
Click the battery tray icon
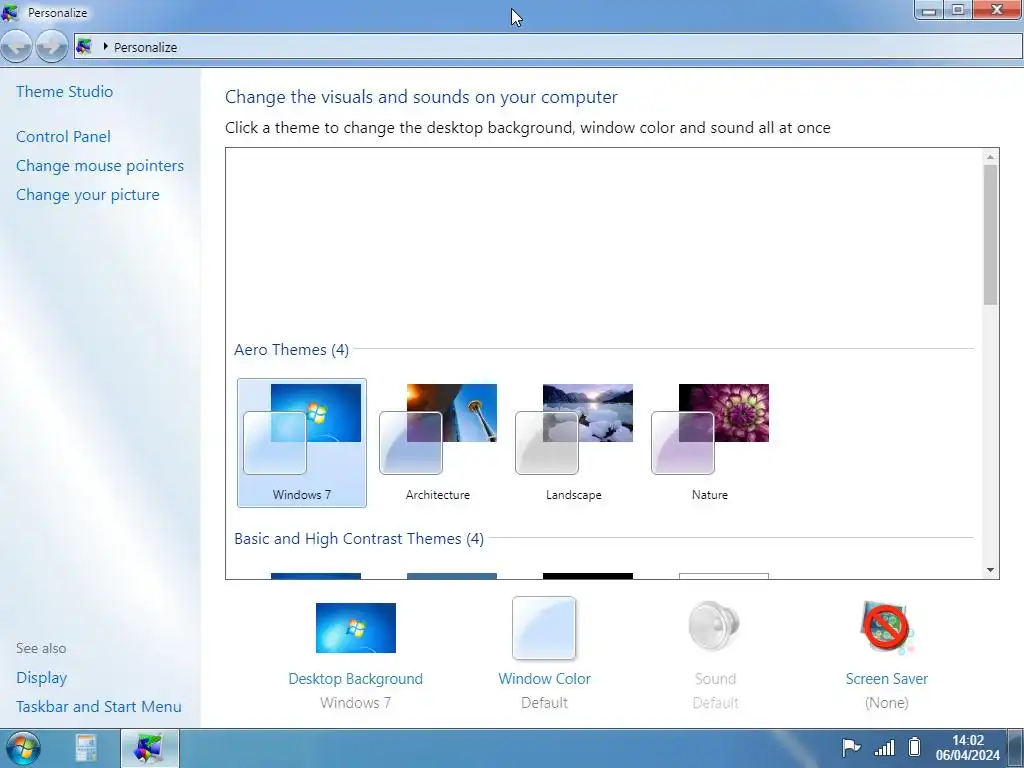(914, 746)
